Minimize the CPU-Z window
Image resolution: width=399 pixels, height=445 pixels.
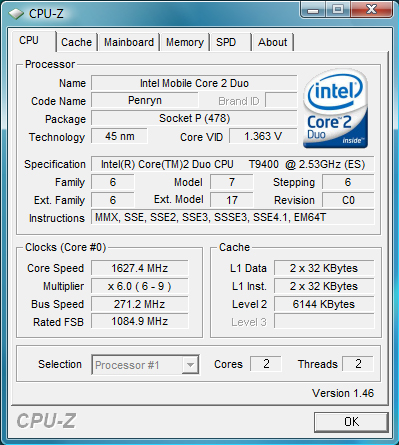point(313,10)
